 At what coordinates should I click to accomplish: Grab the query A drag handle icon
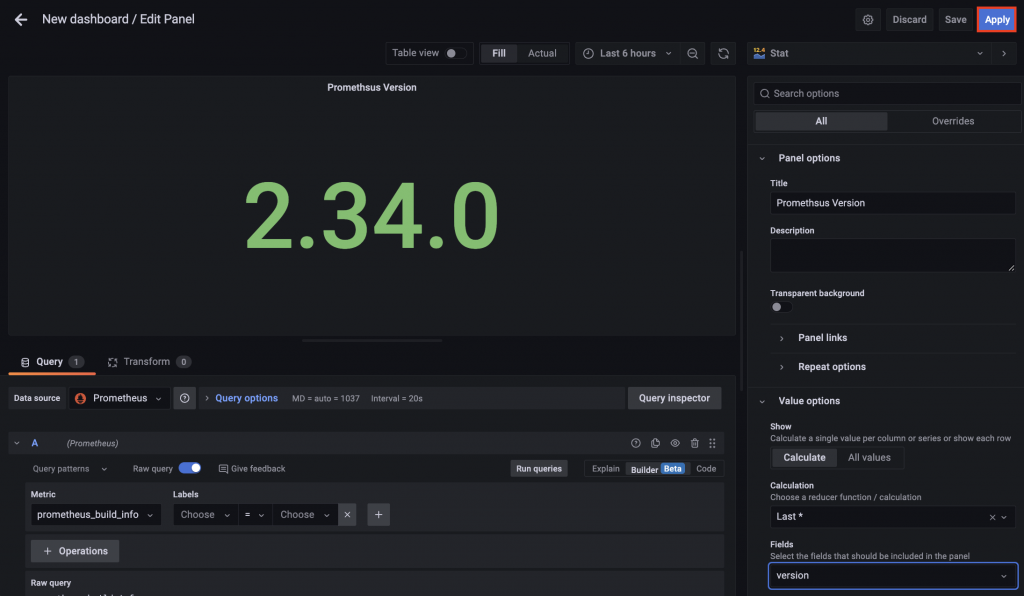coord(712,443)
